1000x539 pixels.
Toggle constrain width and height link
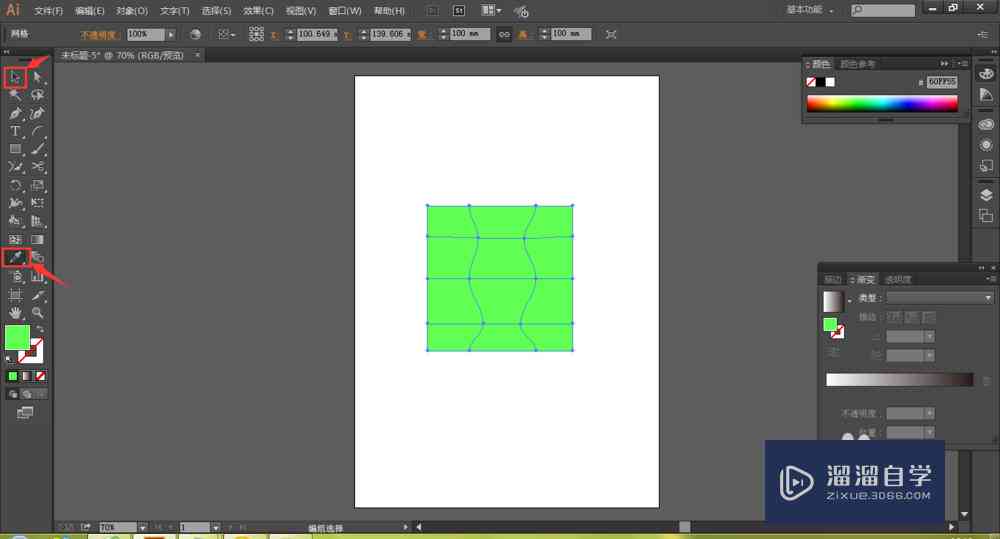click(504, 34)
